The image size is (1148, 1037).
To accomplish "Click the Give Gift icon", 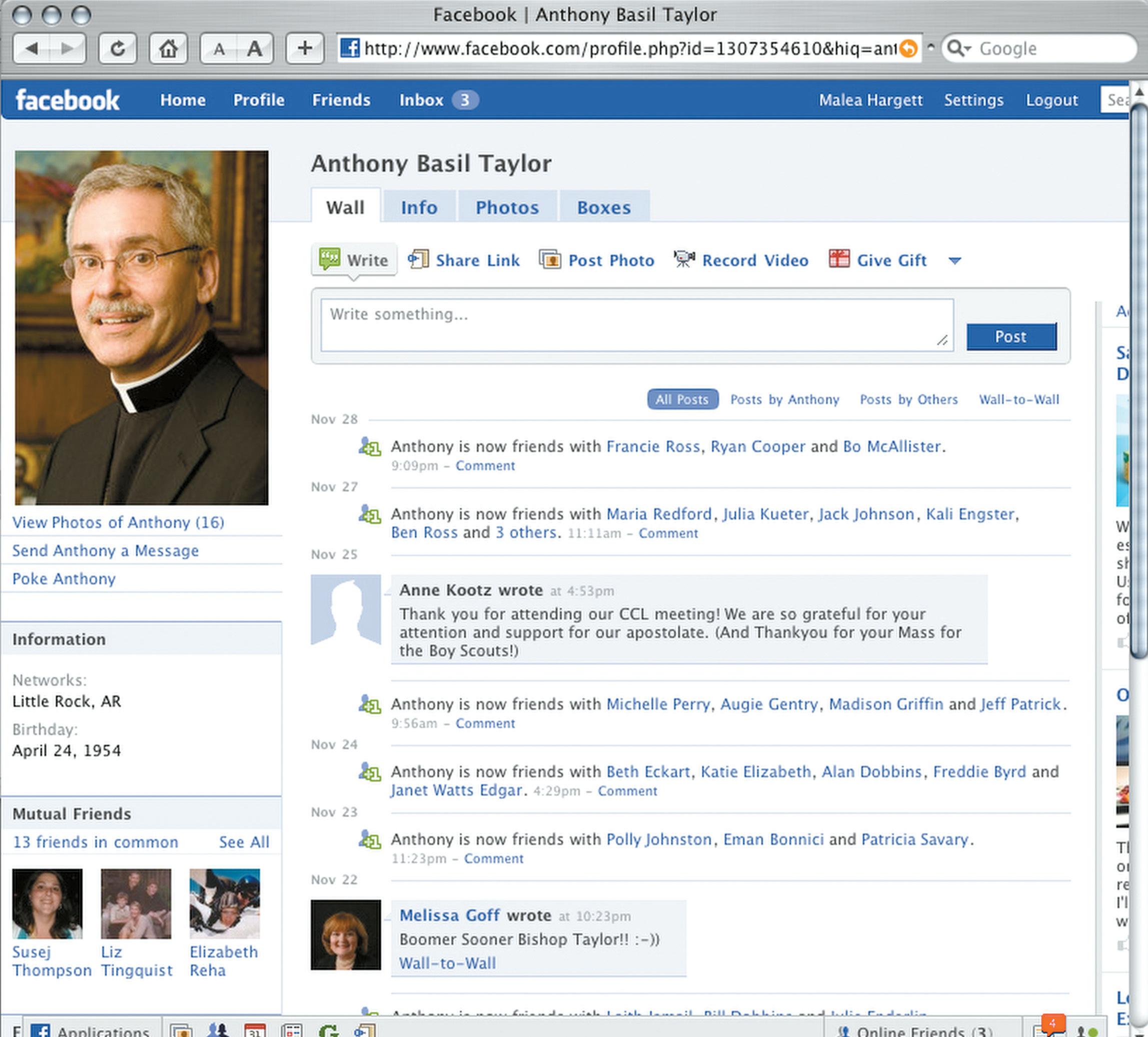I will pos(839,259).
